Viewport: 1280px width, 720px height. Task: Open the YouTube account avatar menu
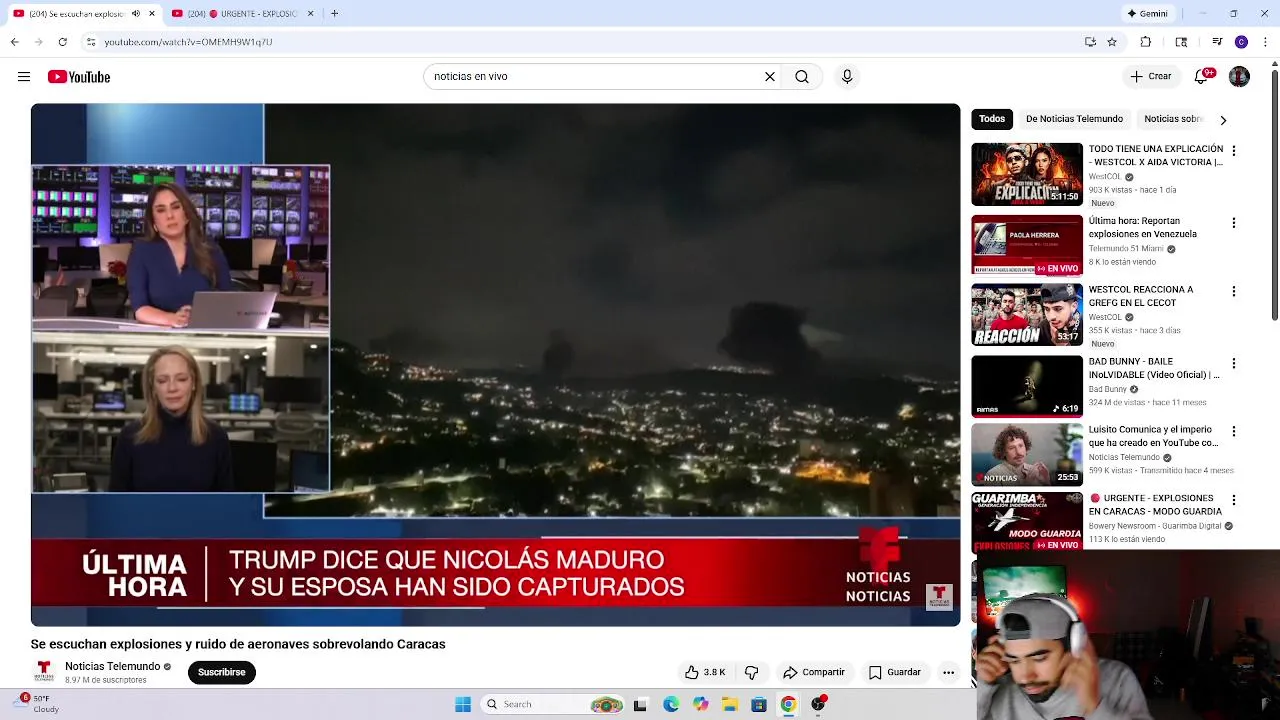point(1239,77)
